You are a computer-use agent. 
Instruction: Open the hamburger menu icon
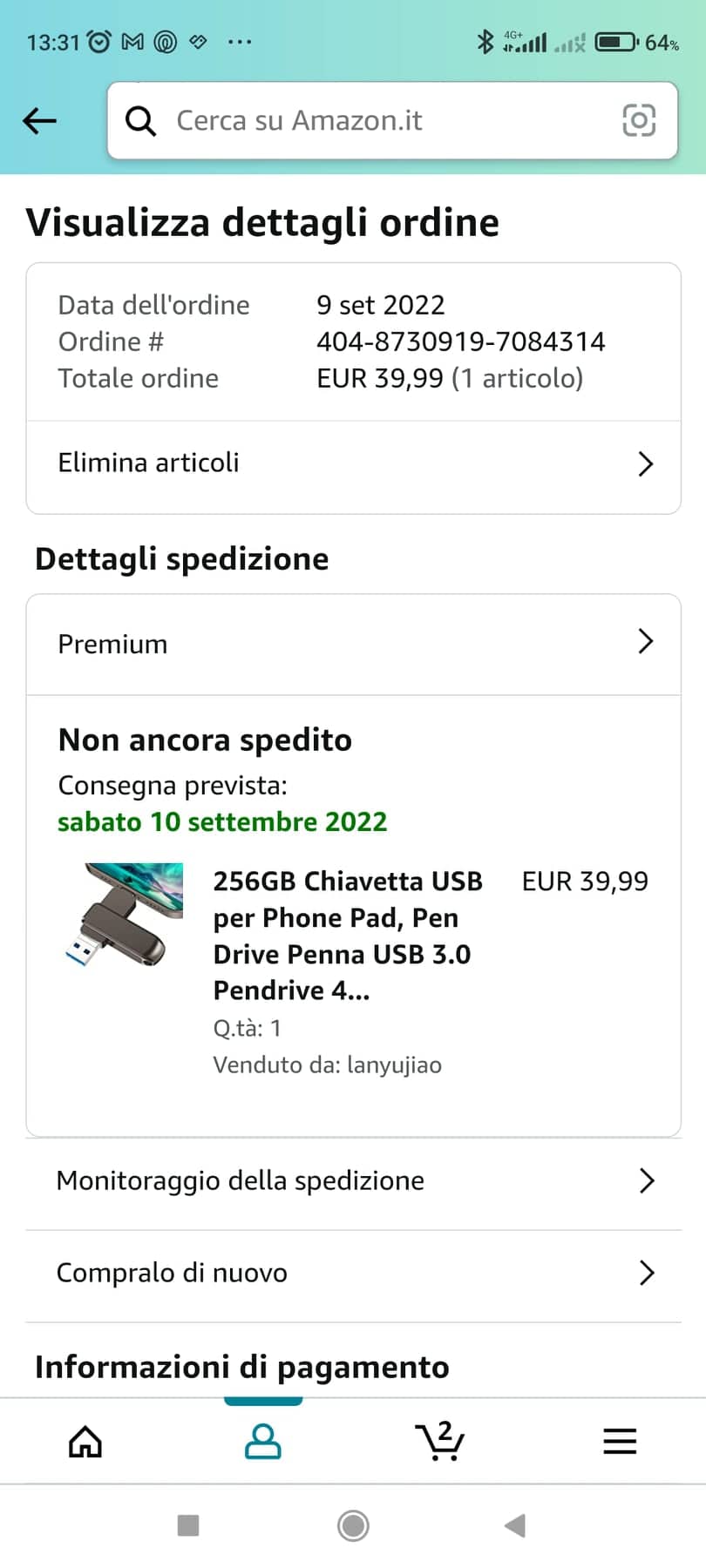click(x=620, y=1442)
